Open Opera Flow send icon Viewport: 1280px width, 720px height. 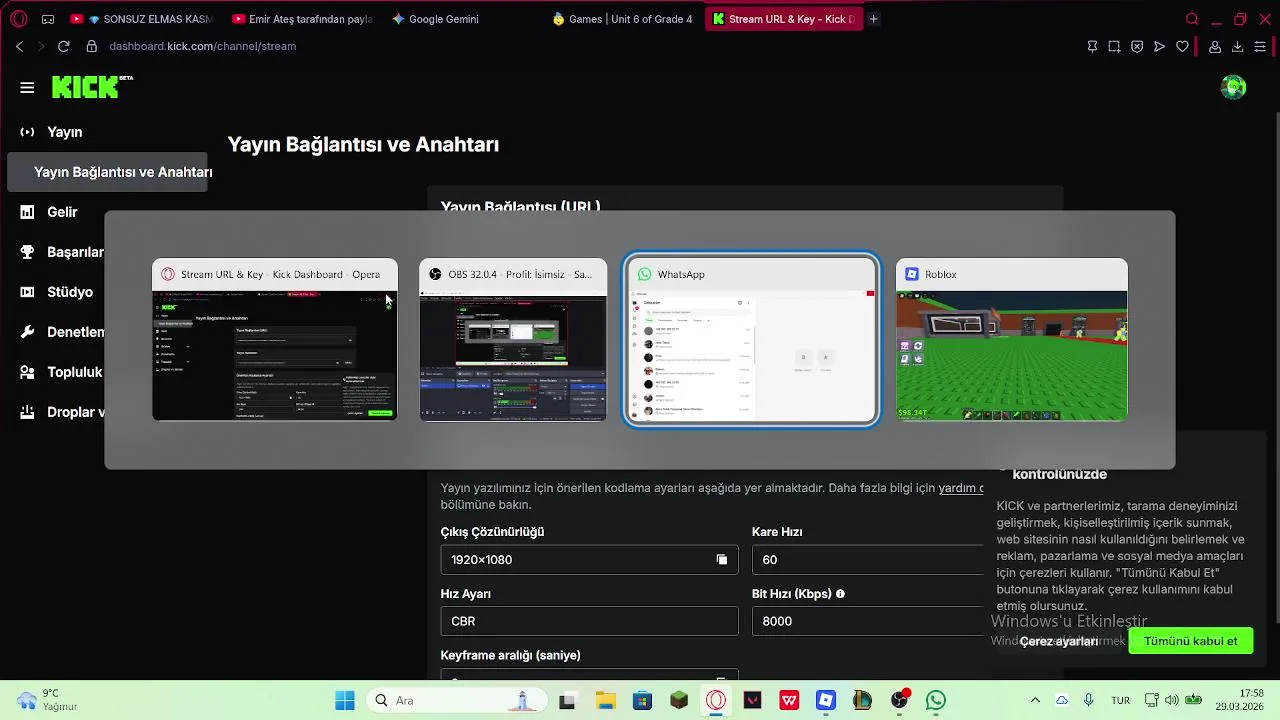click(x=1159, y=46)
